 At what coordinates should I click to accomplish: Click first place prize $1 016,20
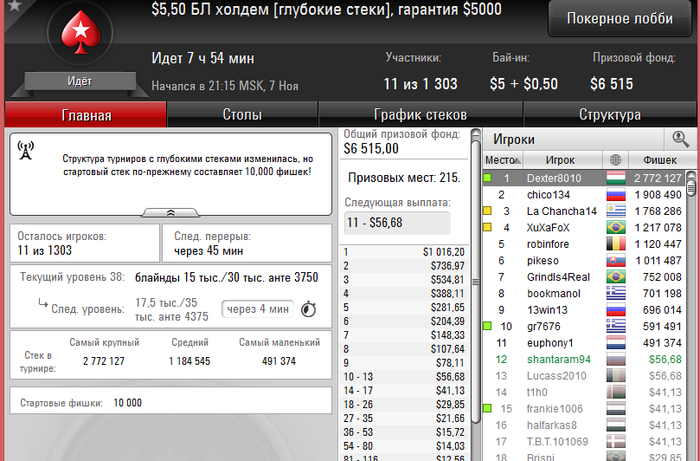click(x=443, y=252)
